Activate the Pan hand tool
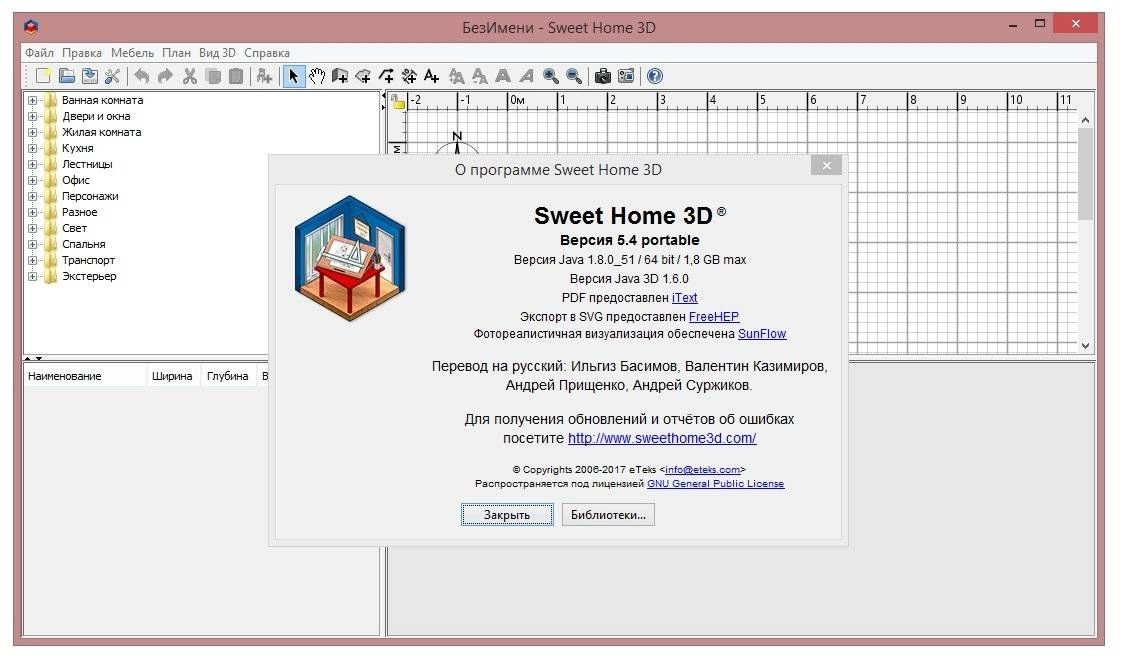1122x665 pixels. click(317, 76)
